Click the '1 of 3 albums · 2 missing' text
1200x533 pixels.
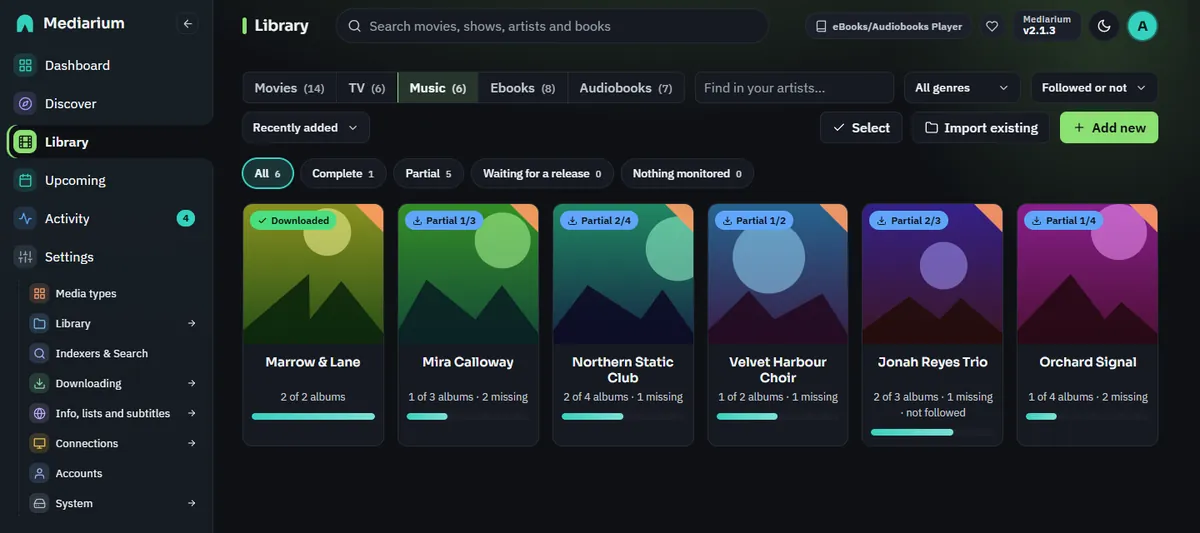[468, 397]
